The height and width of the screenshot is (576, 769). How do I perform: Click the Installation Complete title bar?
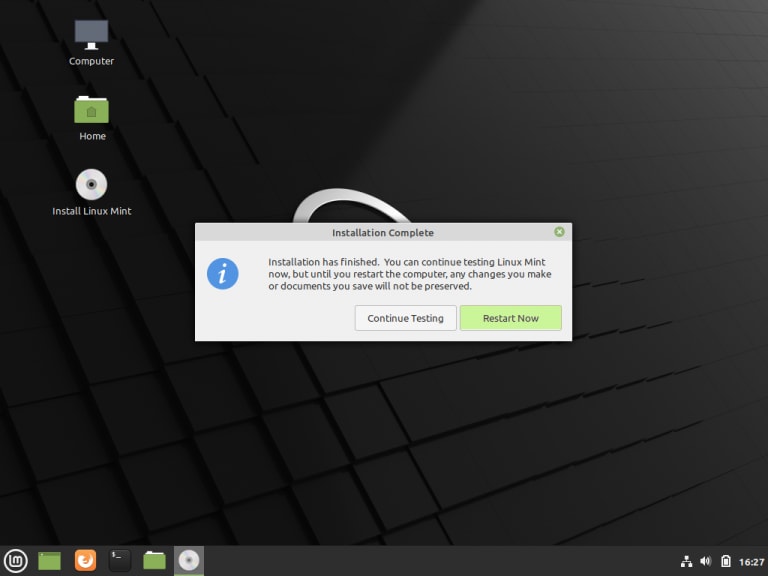point(383,233)
